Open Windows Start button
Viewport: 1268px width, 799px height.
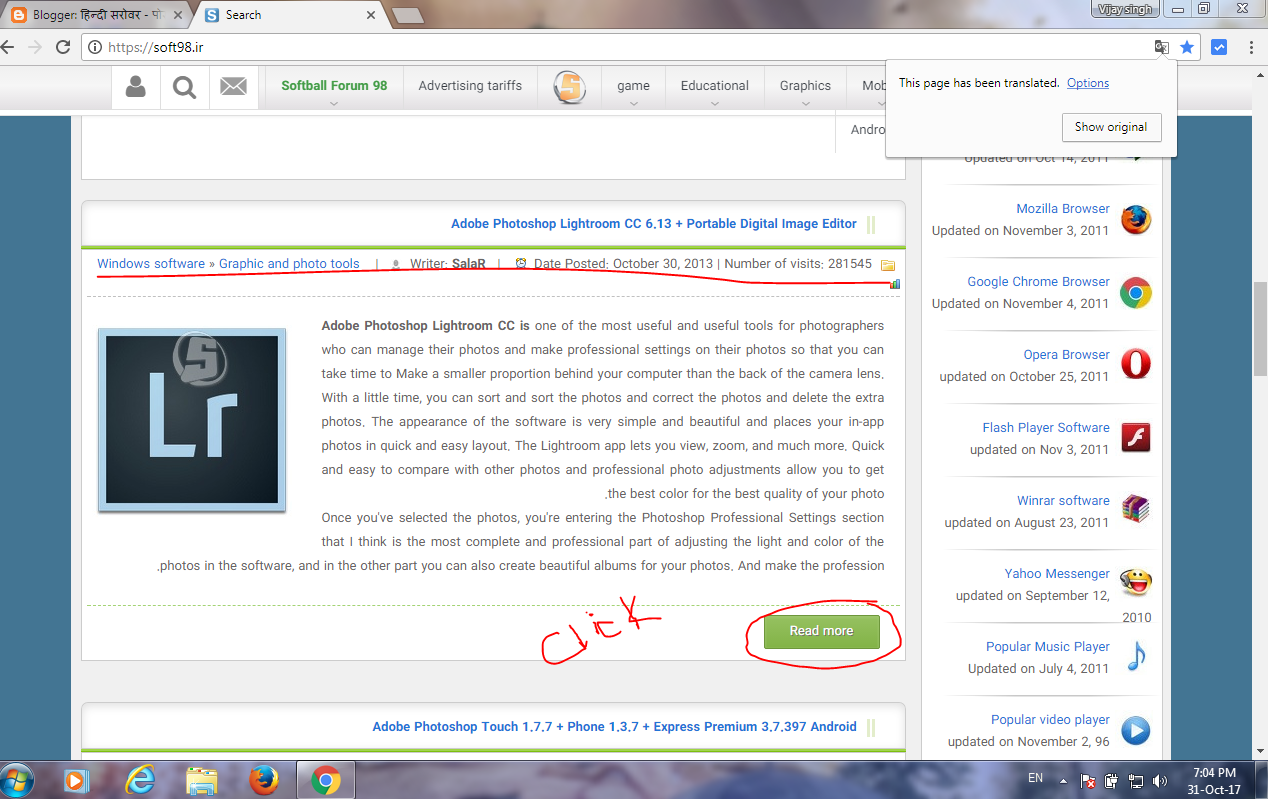[18, 780]
